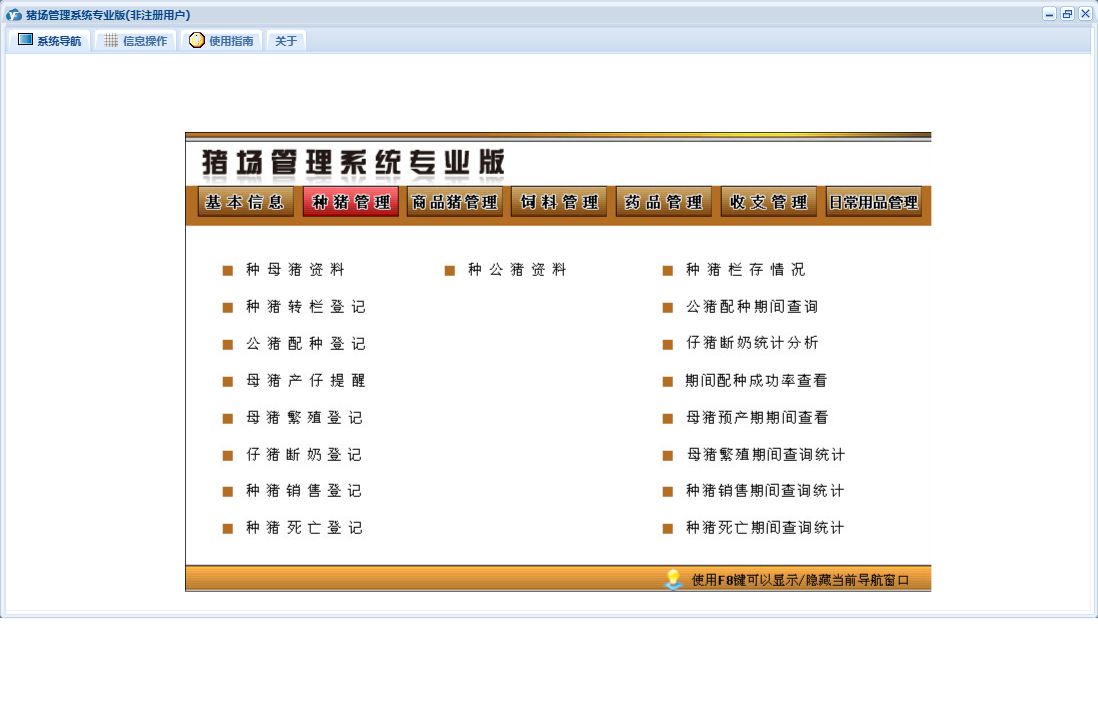1098x716 pixels.
Task: Open 公猪配种期间查询
Action: (751, 307)
